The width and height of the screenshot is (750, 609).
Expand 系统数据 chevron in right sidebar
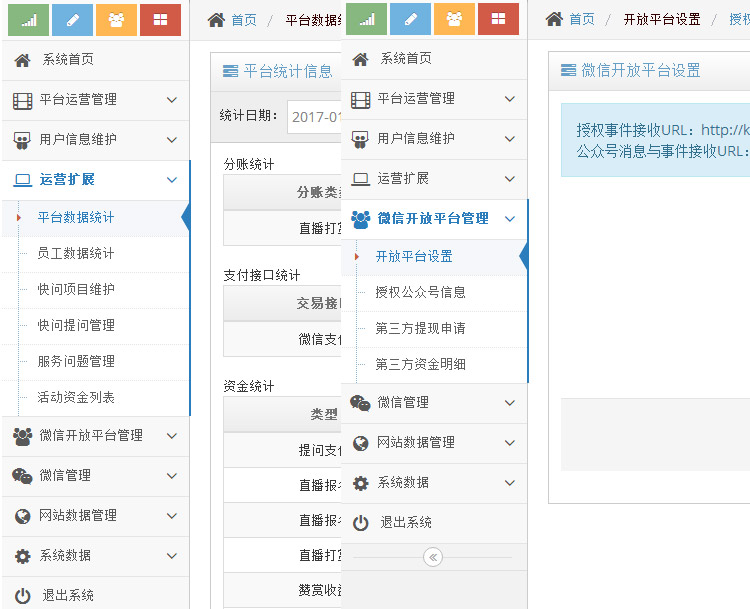tap(510, 483)
